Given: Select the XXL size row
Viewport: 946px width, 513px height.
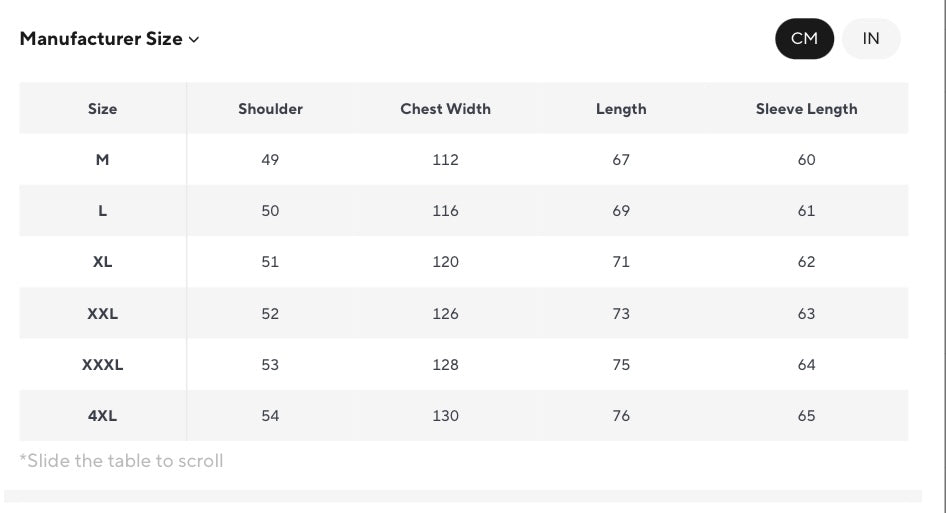Looking at the screenshot, I should [102, 314].
